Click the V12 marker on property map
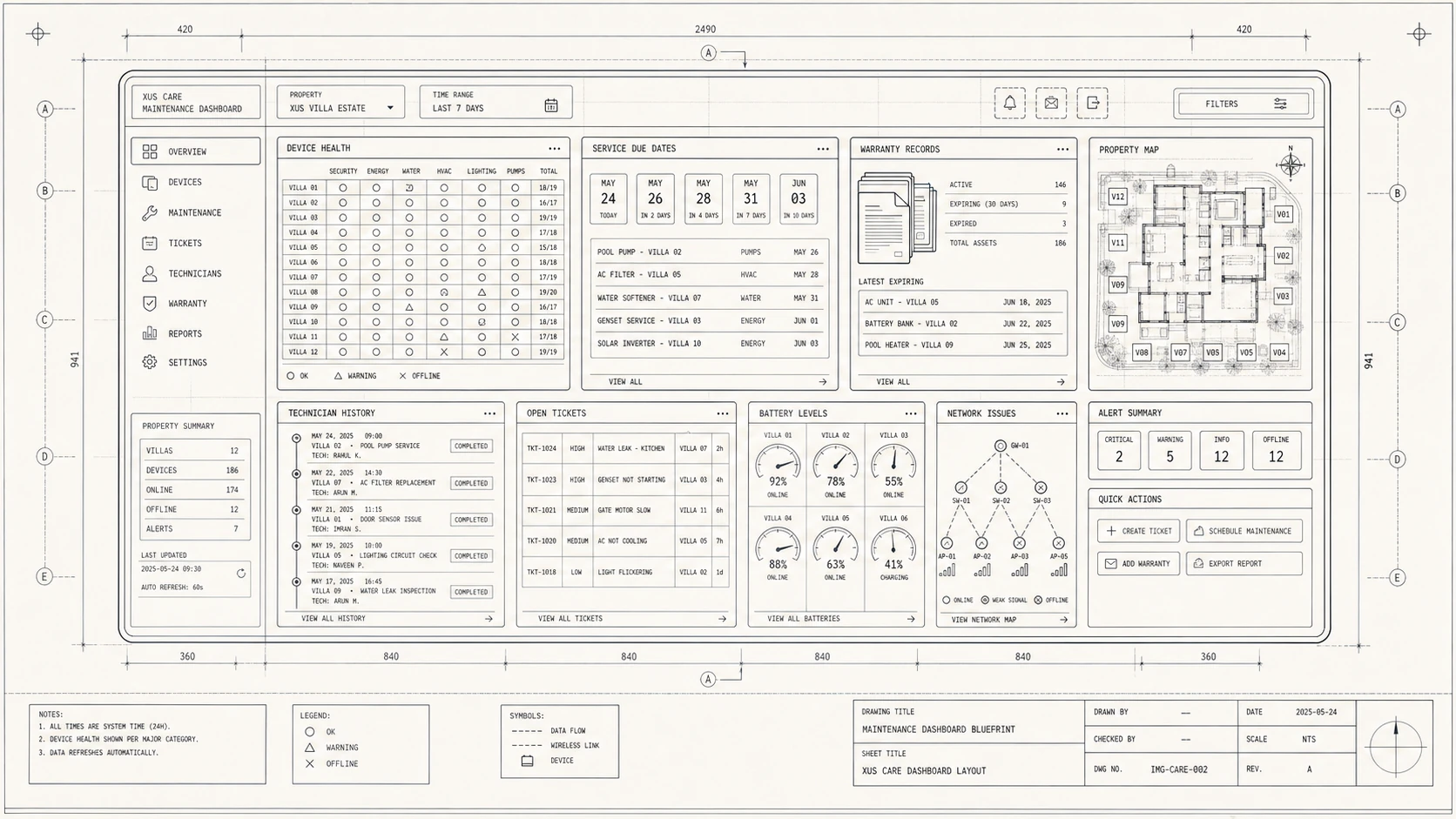This screenshot has height=819, width=1456. [1118, 197]
